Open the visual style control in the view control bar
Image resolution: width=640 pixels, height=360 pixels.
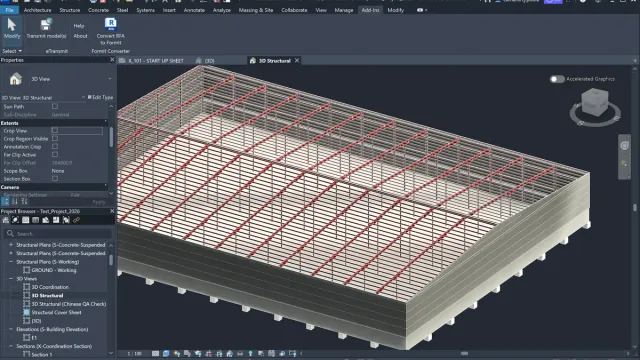166,353
